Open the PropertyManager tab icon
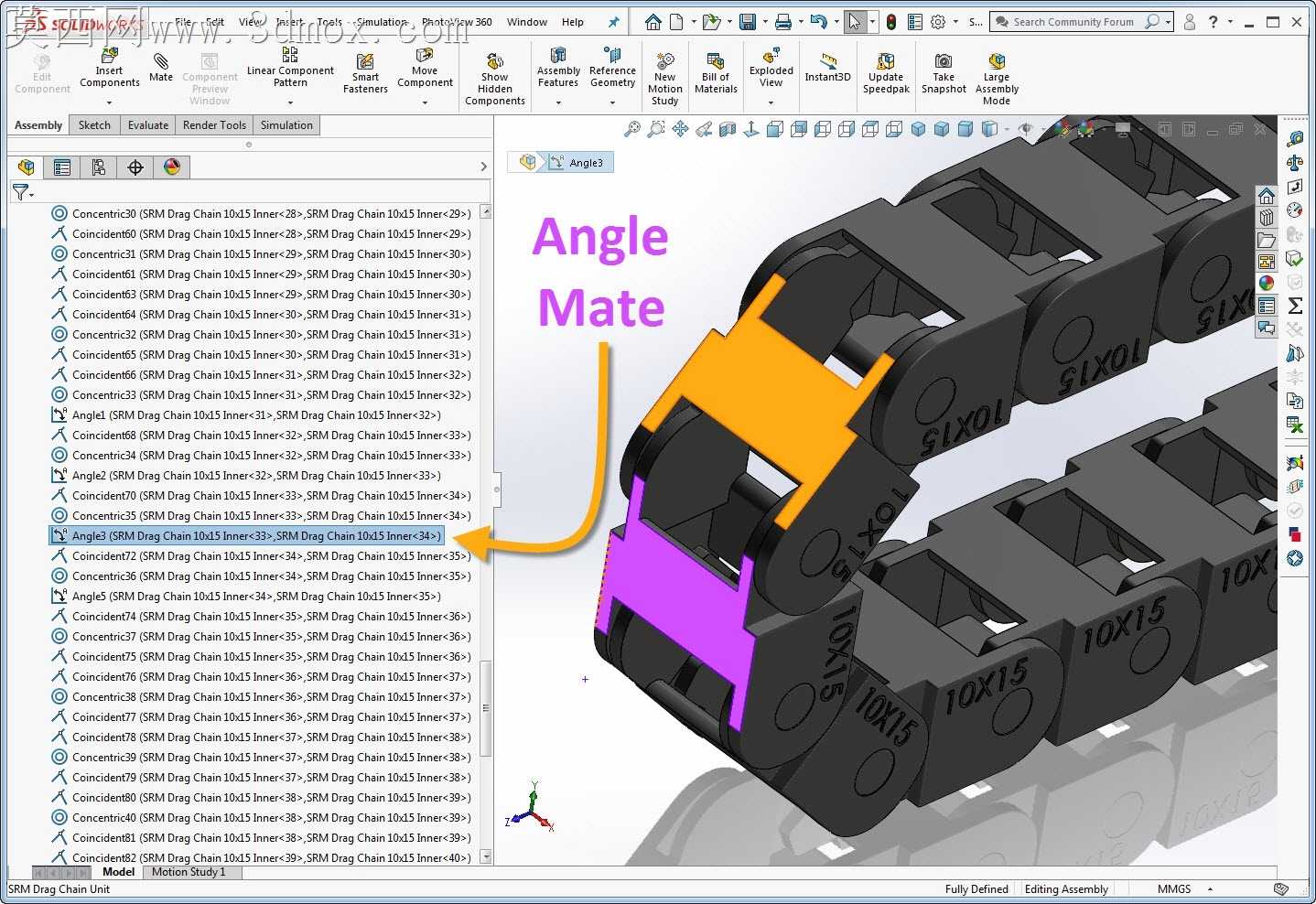The width and height of the screenshot is (1316, 904). click(62, 167)
